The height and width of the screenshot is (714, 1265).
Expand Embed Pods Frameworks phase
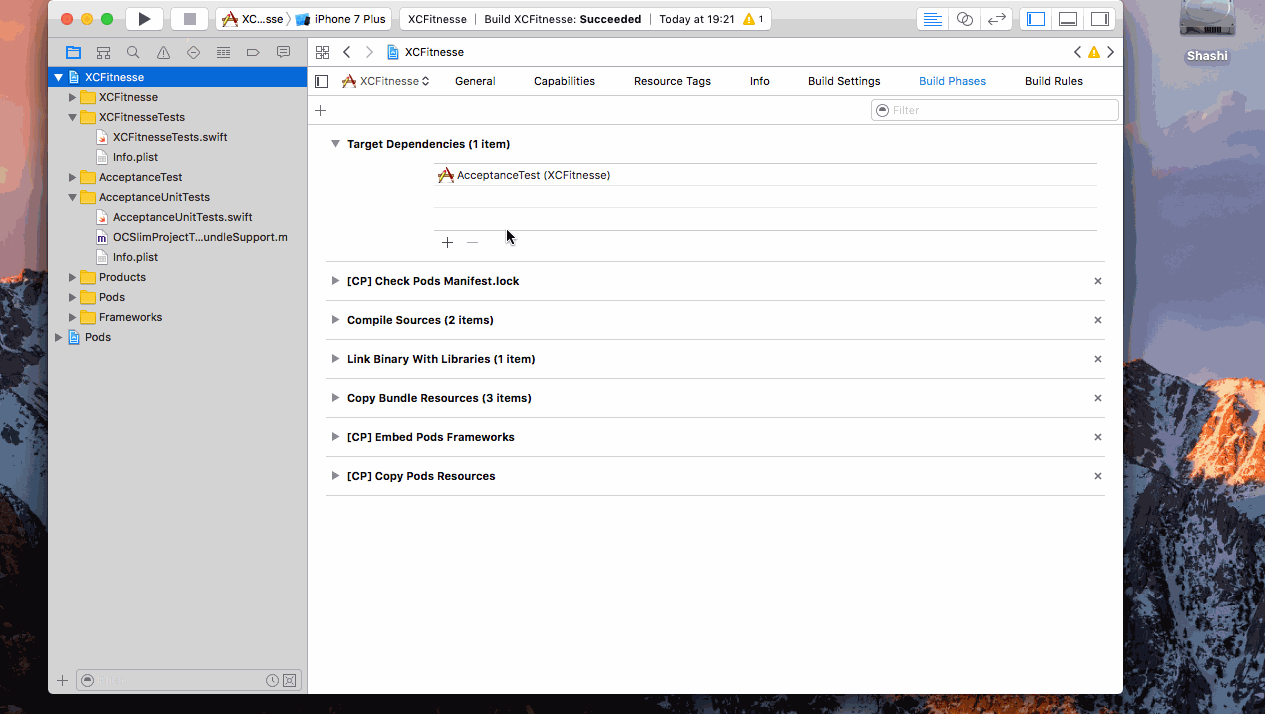click(336, 437)
